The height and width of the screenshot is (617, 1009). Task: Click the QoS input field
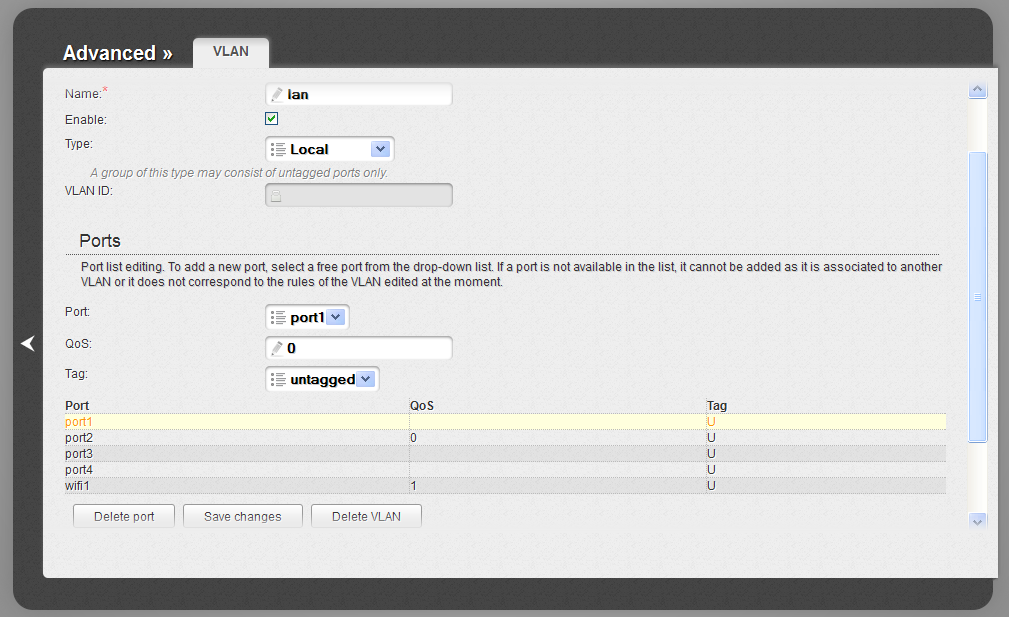pyautogui.click(x=358, y=348)
